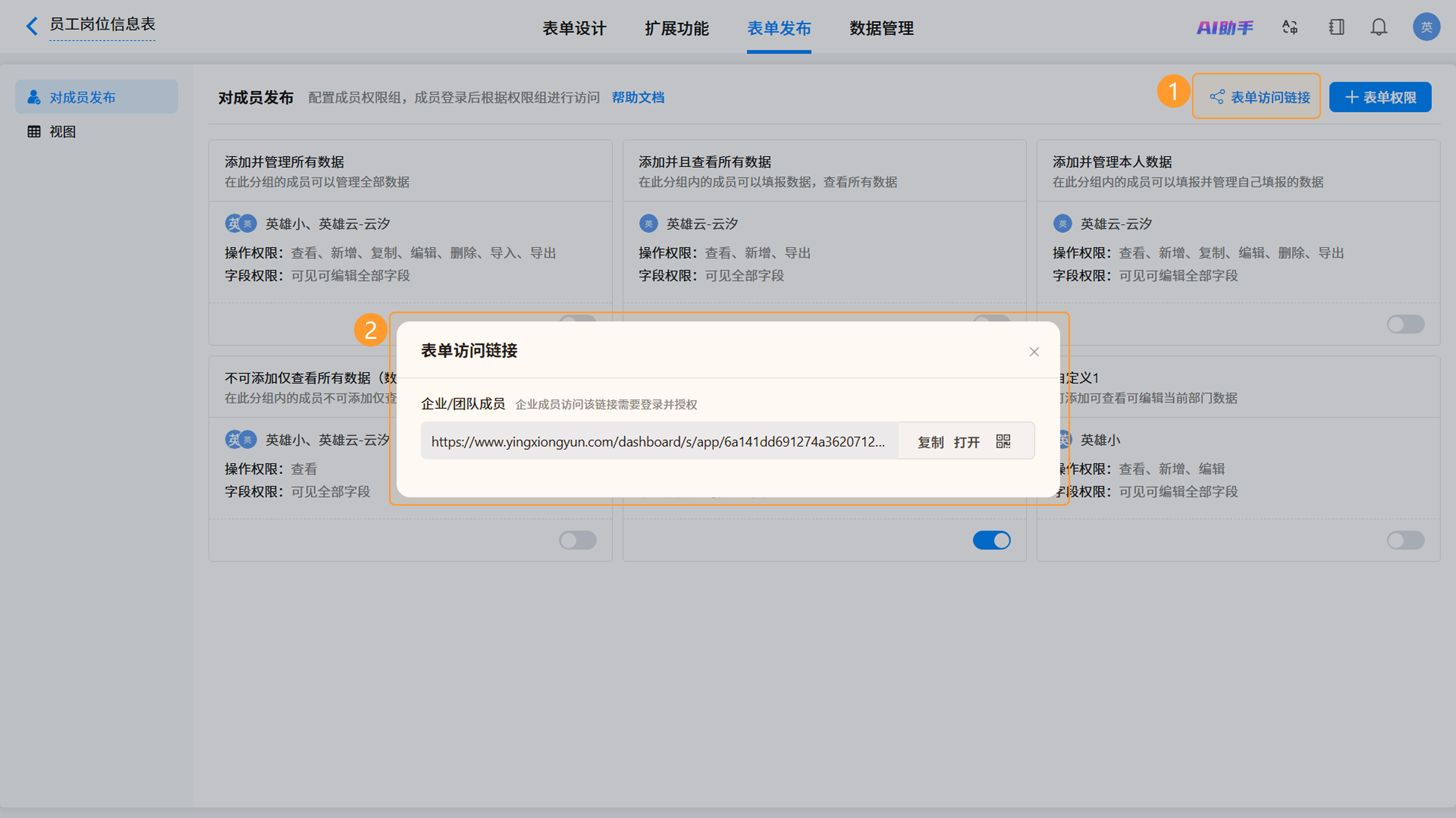Open the 帮助文档 link
Viewport: 1456px width, 818px height.
(638, 98)
